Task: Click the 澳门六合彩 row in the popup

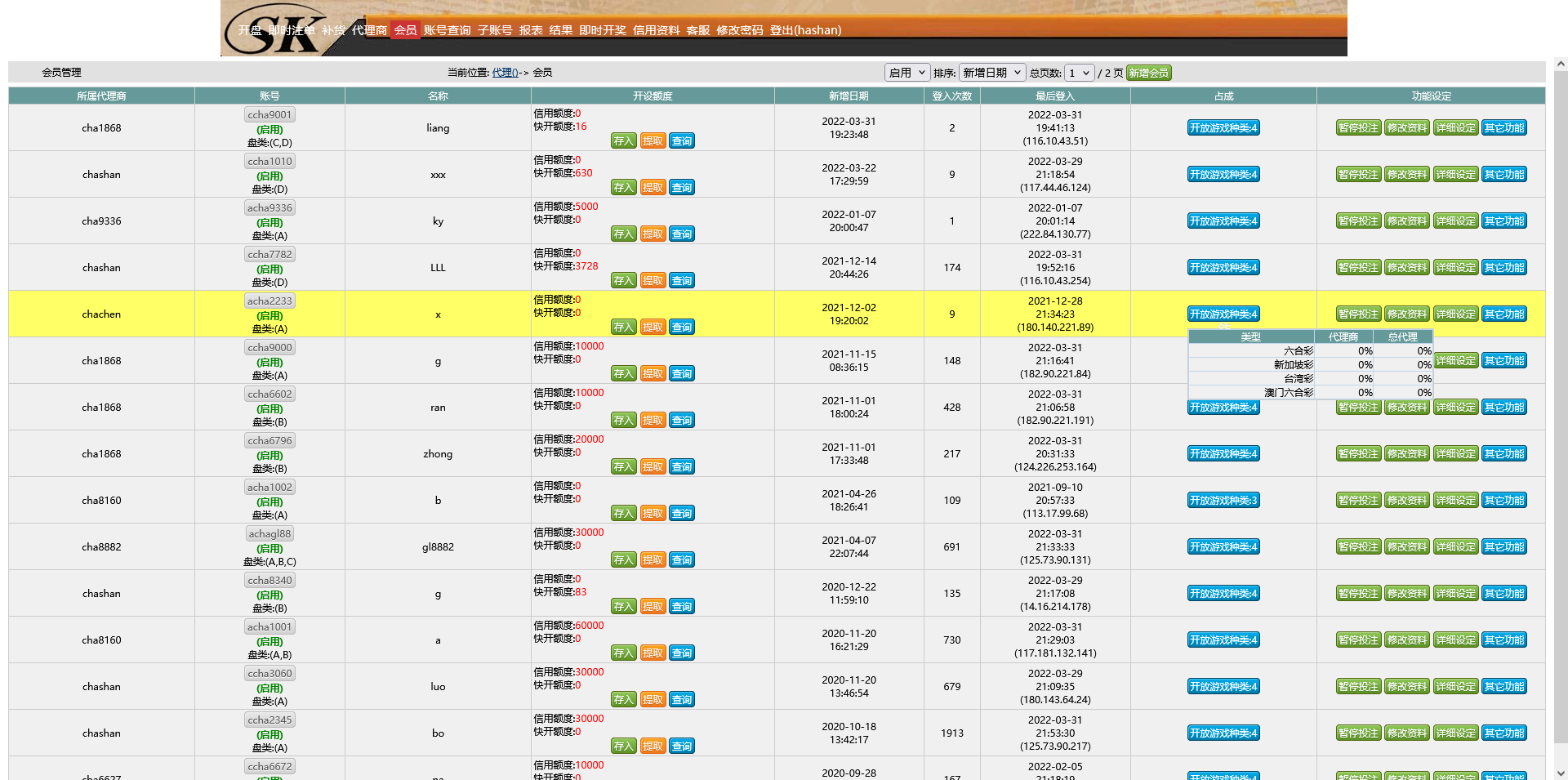Action: [x=1311, y=393]
